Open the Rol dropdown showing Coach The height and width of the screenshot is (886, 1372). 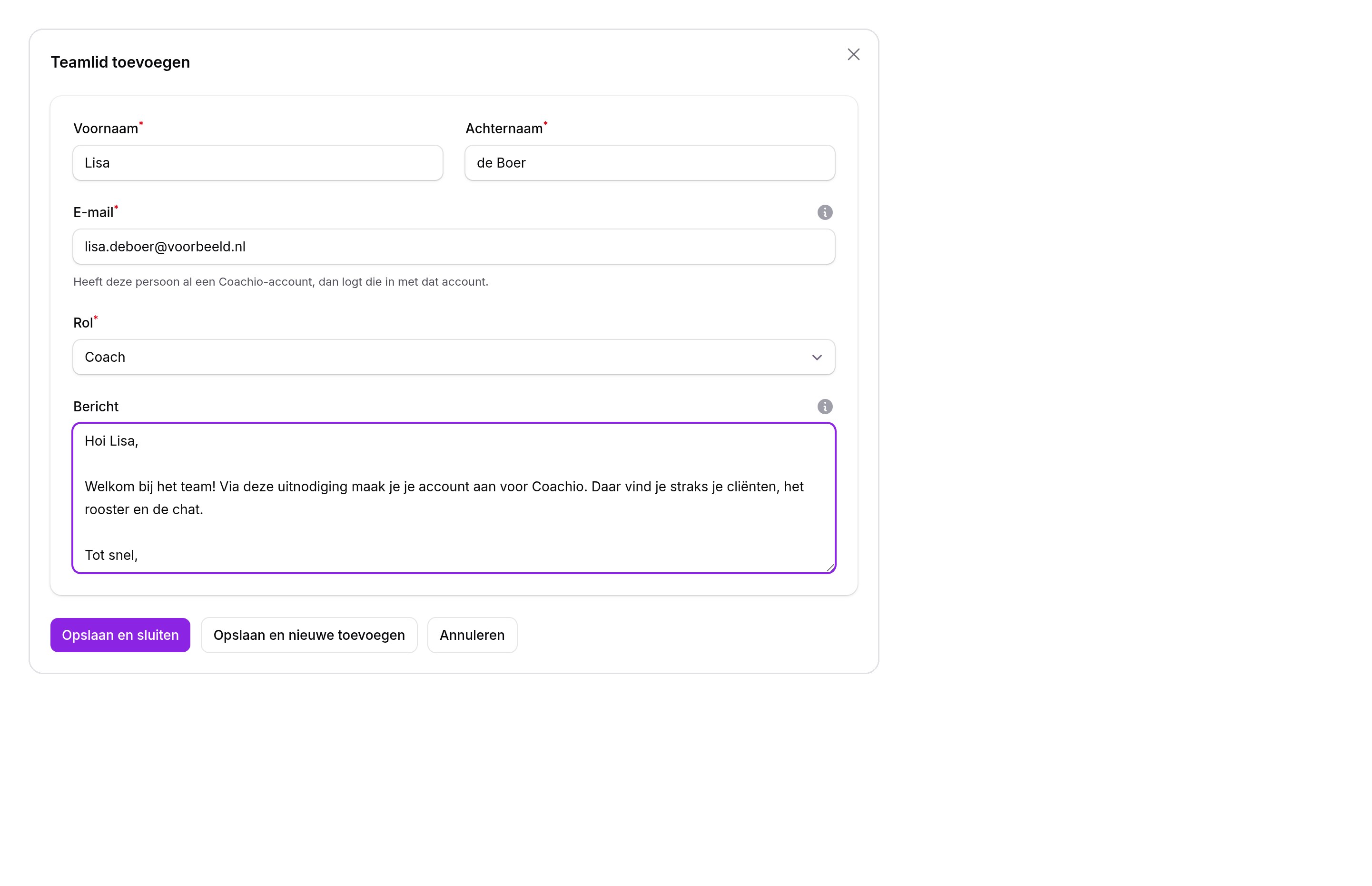[x=454, y=357]
